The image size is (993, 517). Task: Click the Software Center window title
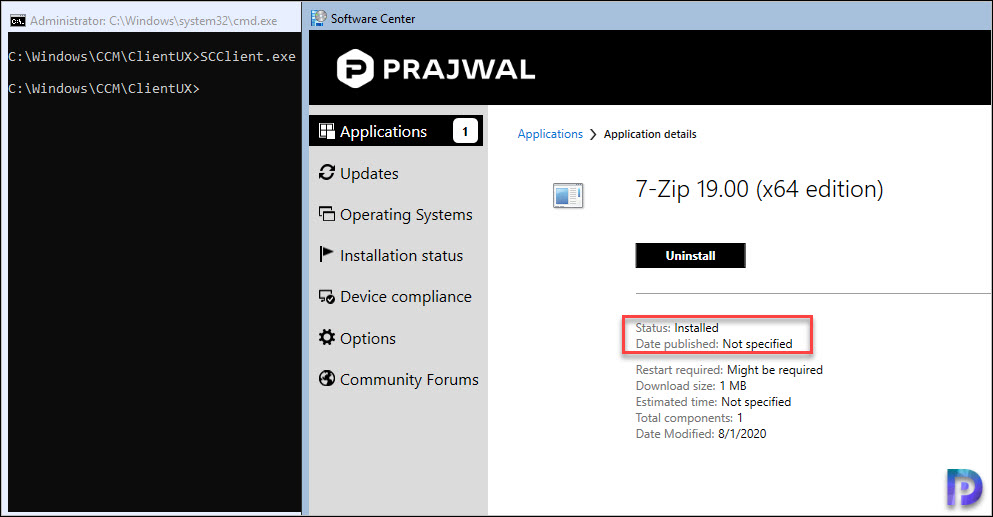pos(373,18)
